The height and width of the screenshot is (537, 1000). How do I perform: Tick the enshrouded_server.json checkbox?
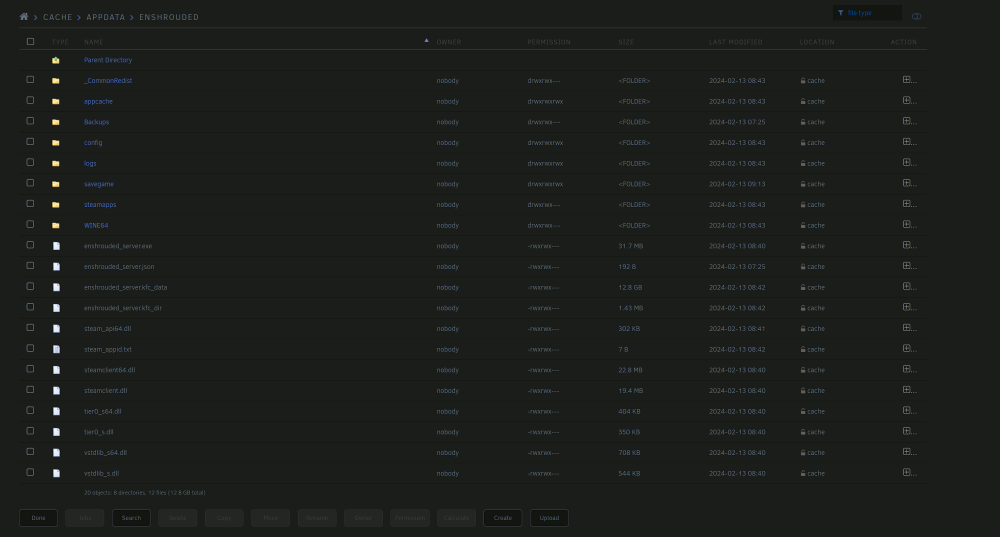(30, 265)
